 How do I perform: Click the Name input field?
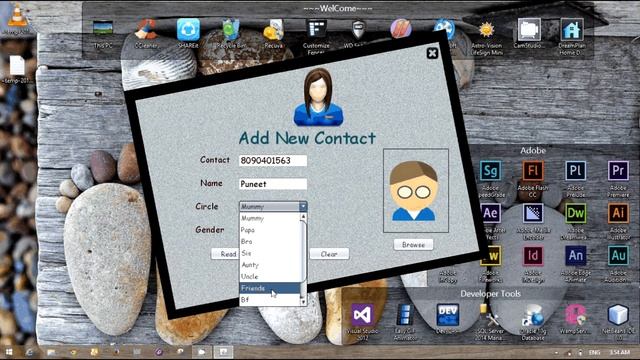pyautogui.click(x=273, y=184)
